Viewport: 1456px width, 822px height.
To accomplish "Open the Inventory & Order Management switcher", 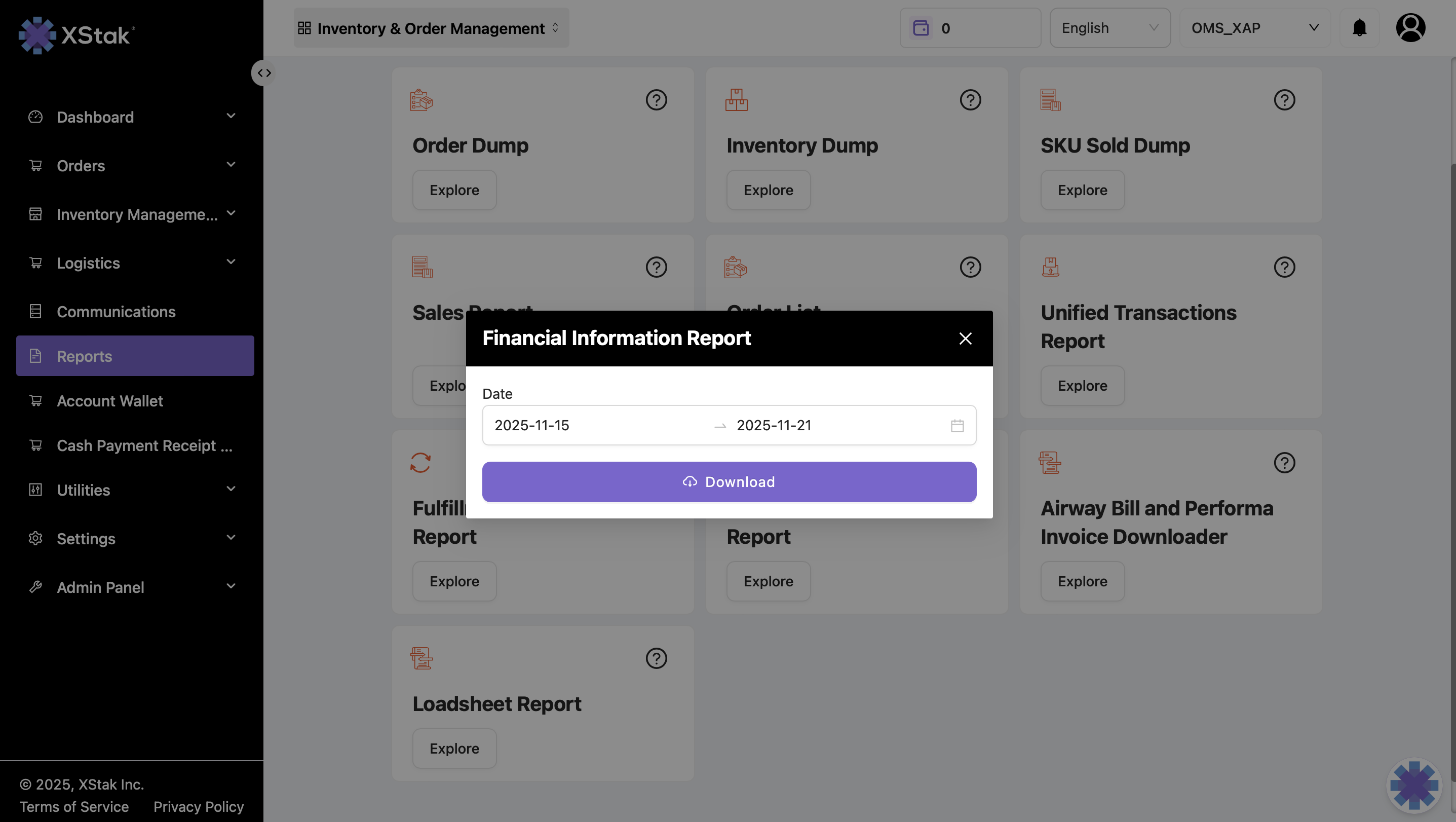I will (x=431, y=28).
